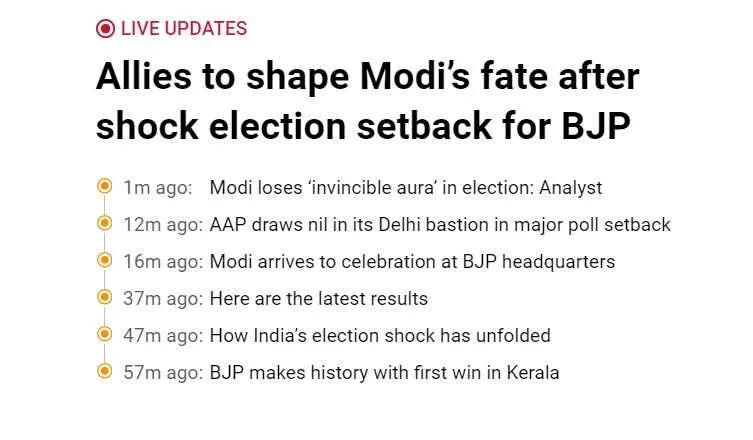753x440 pixels.
Task: Click the timeline dot for the 57m ago update
Action: 104,371
